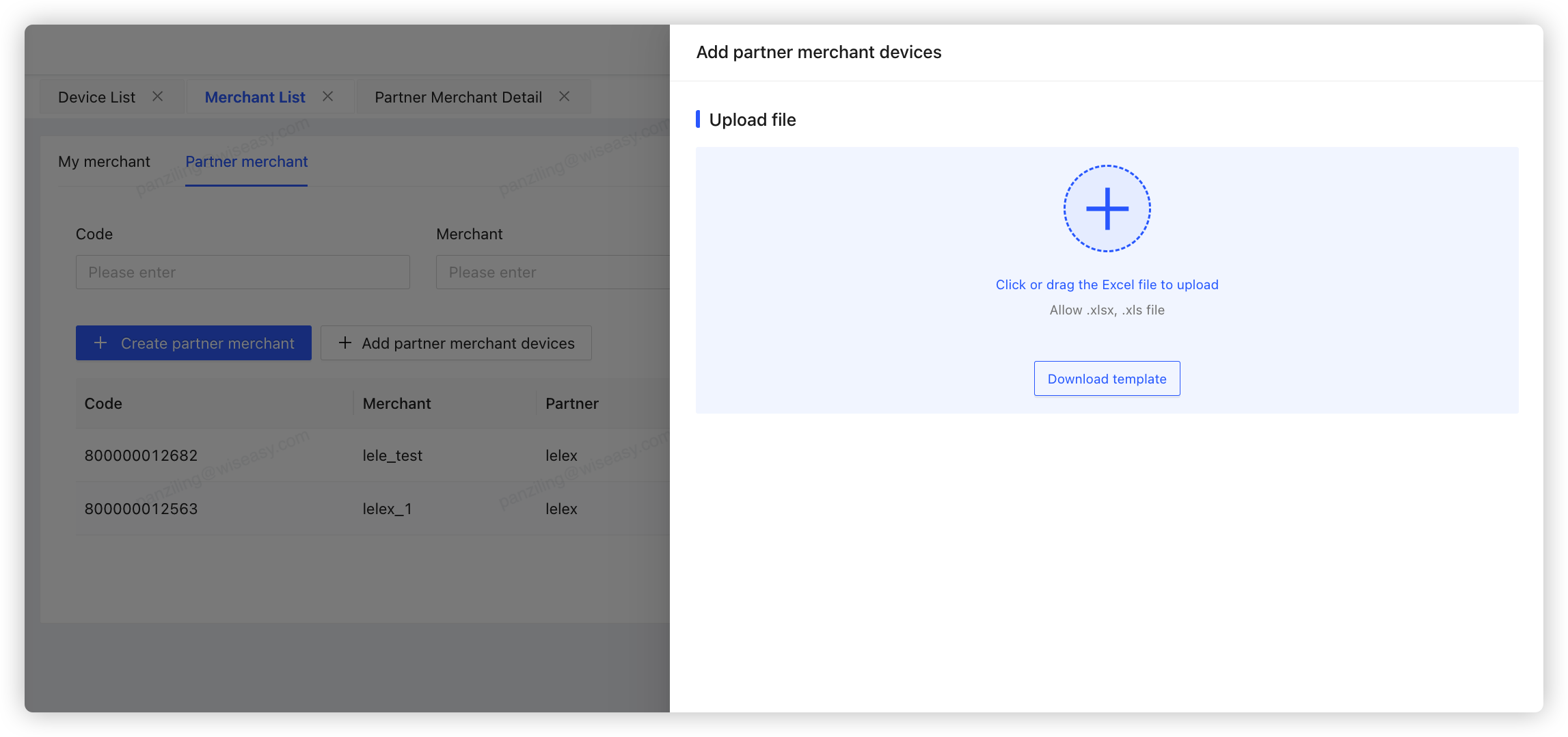
Task: Select the My merchant sub-tab
Action: [104, 161]
